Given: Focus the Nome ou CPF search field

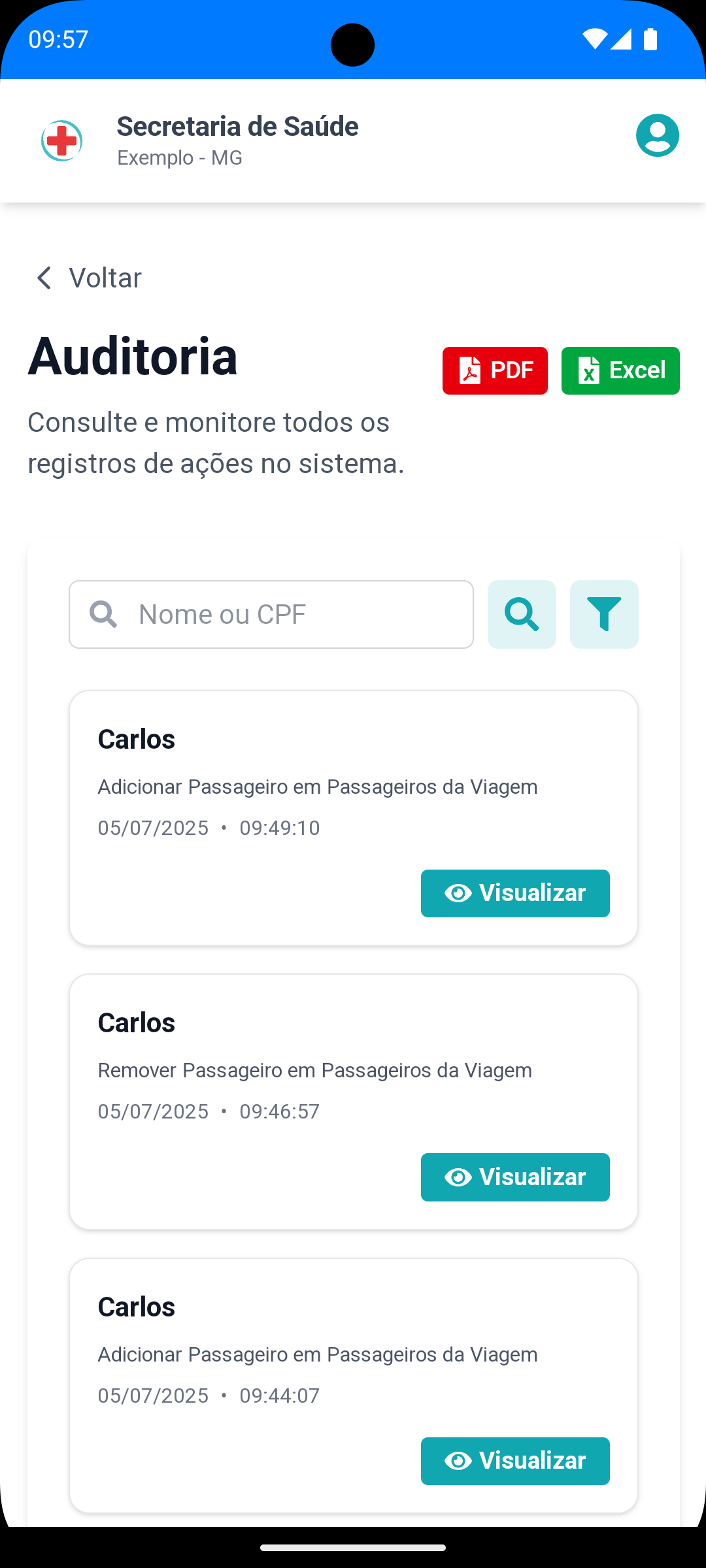Looking at the screenshot, I should [271, 614].
